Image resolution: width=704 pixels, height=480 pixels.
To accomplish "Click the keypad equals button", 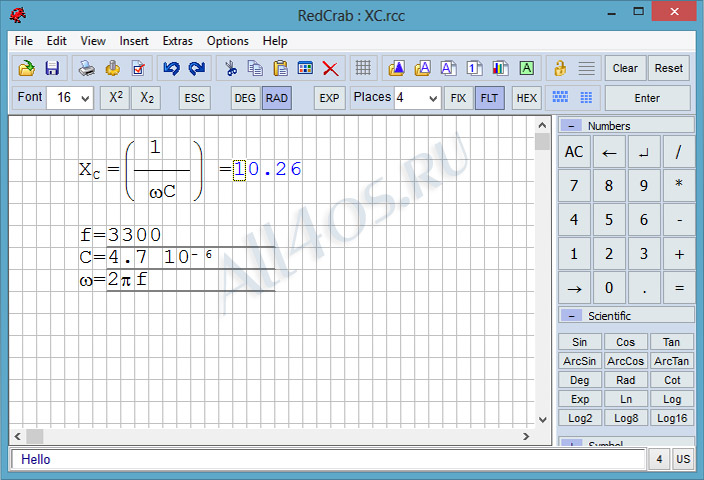I will [x=679, y=288].
